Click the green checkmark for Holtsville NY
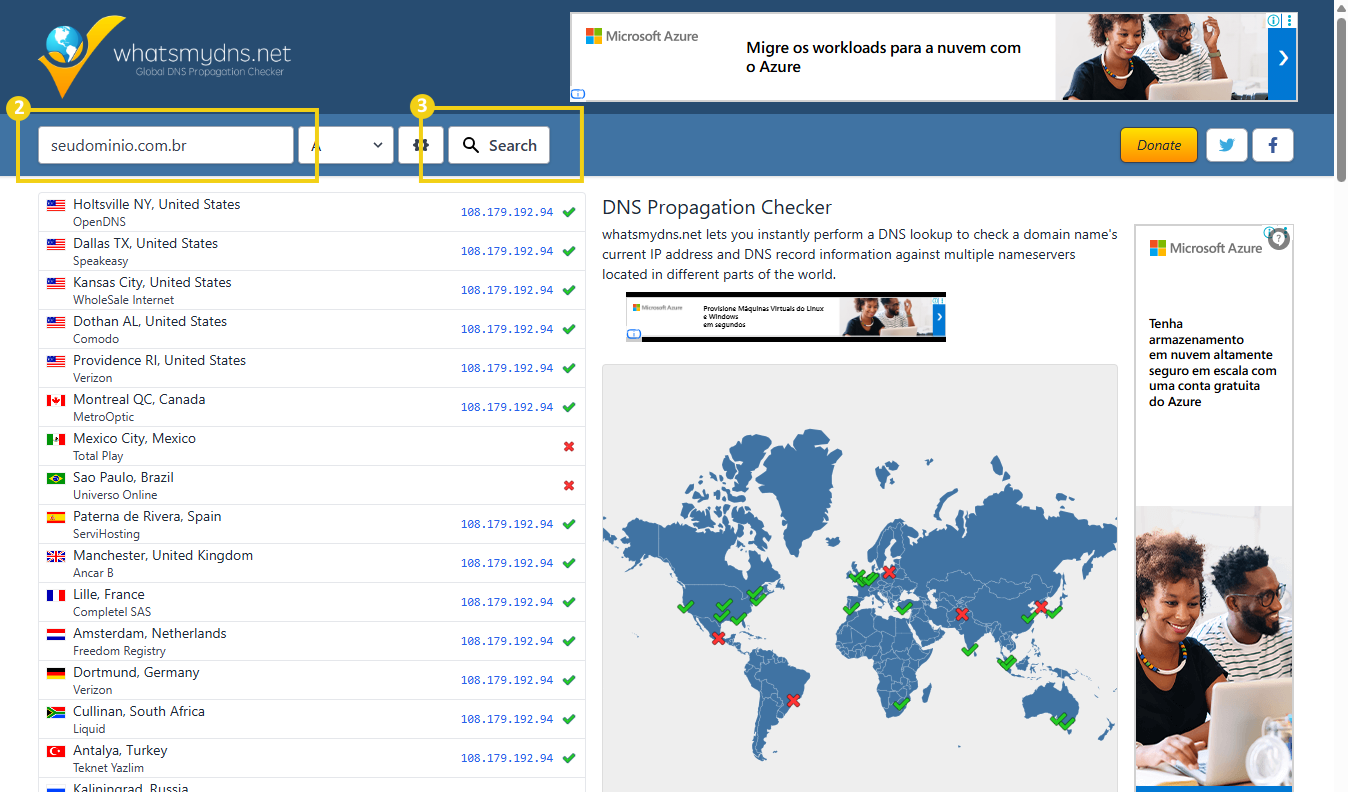Image resolution: width=1348 pixels, height=792 pixels. [569, 212]
